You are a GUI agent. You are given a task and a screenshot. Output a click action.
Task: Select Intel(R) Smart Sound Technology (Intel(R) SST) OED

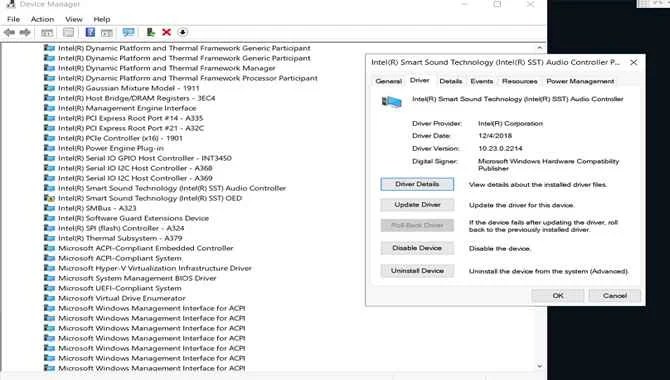point(150,198)
